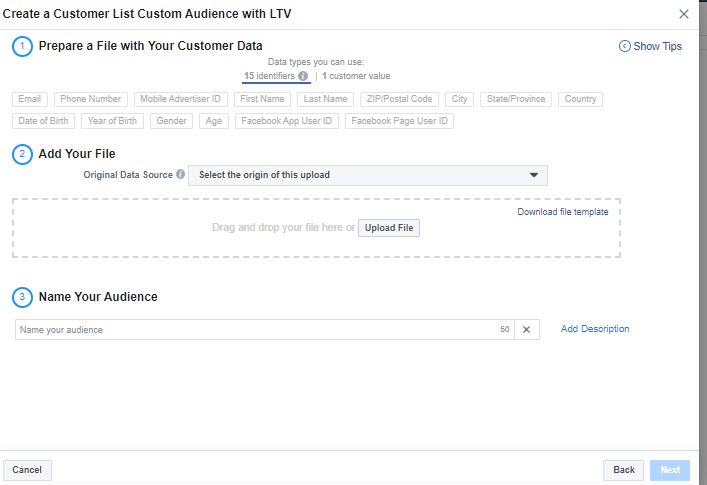Switch to the 1 customer value tab
707x485 pixels.
(x=356, y=76)
